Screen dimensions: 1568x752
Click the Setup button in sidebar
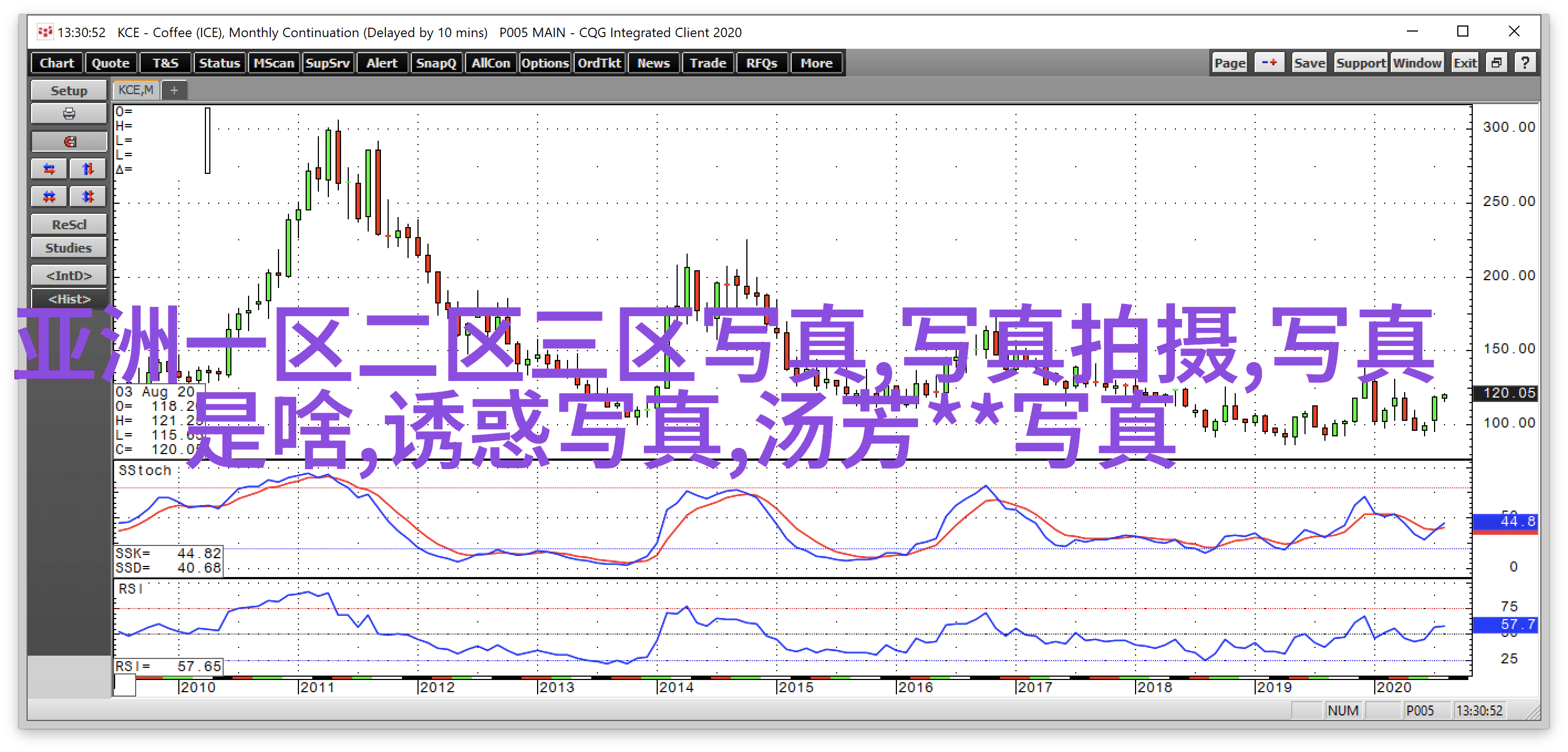click(69, 90)
